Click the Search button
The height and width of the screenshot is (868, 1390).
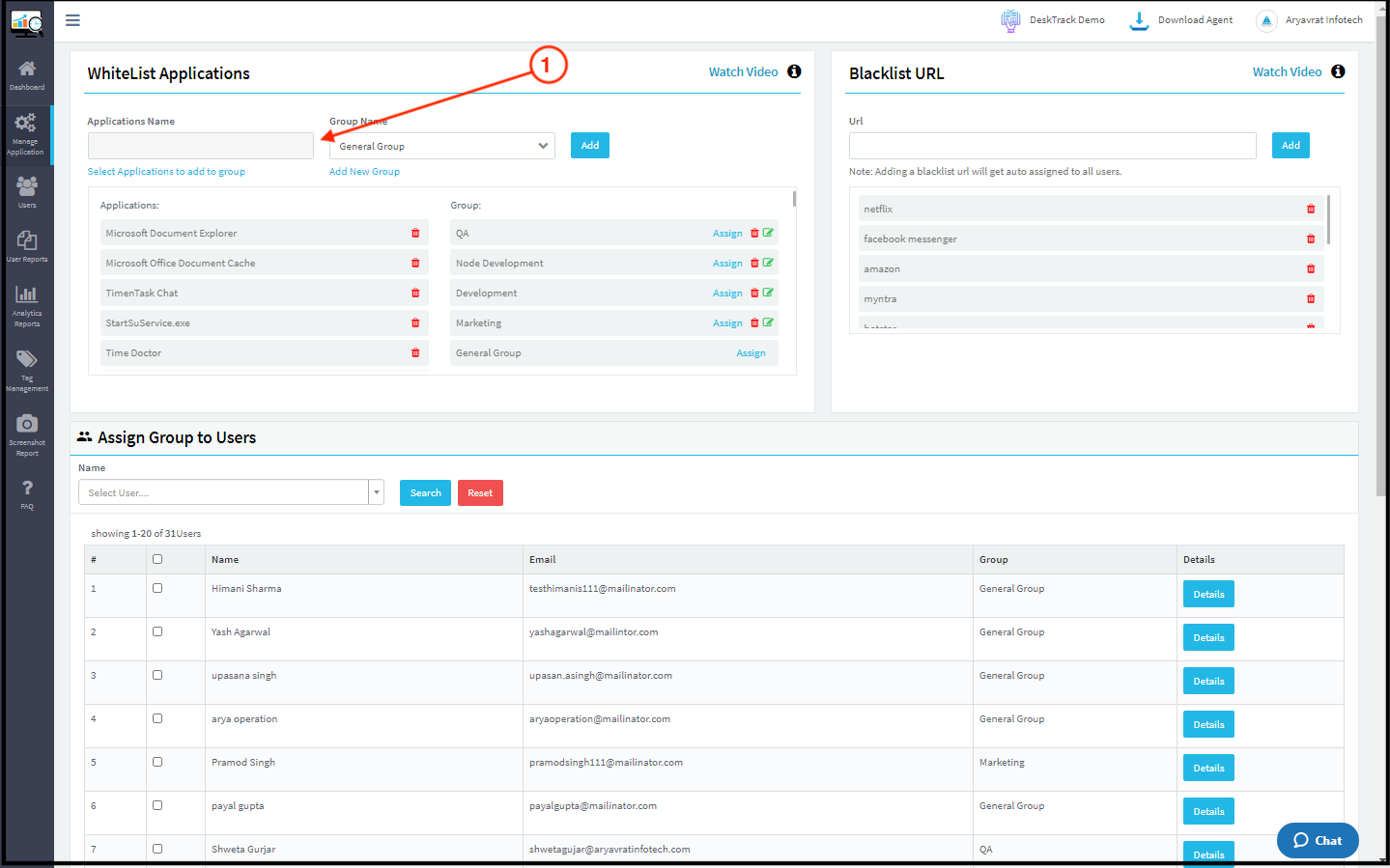425,492
